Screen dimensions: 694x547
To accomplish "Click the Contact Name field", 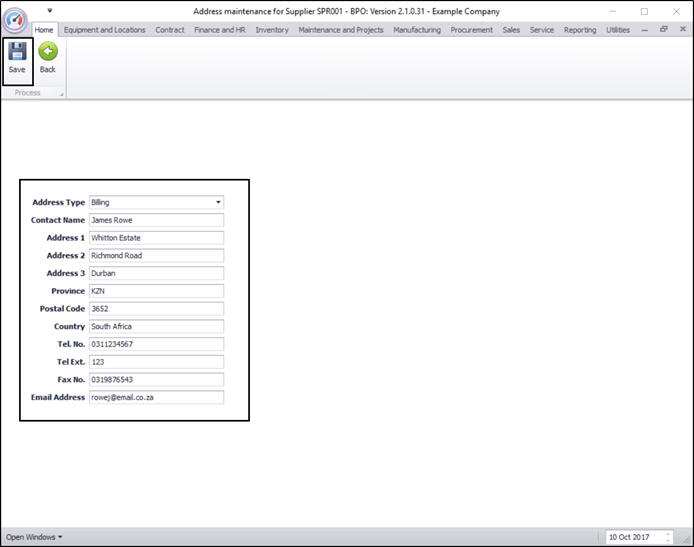I will (157, 220).
